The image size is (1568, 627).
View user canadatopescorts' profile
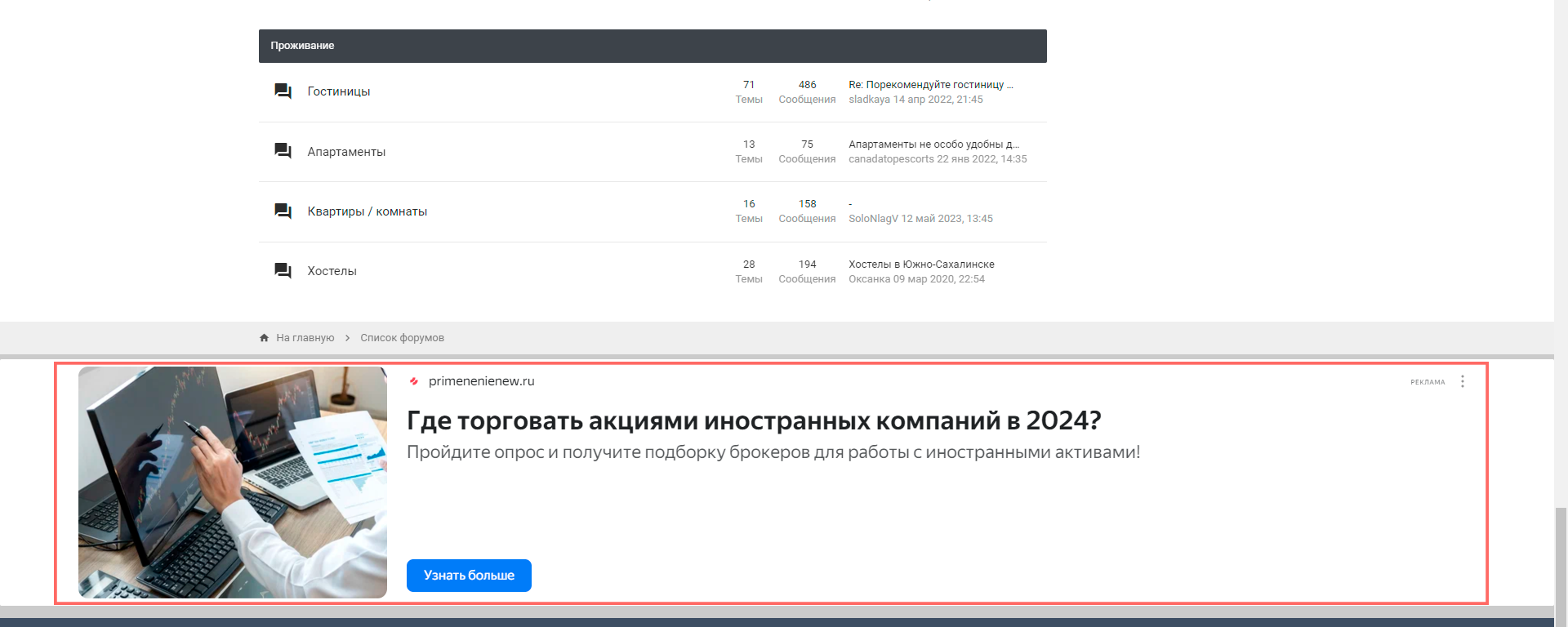pos(891,158)
